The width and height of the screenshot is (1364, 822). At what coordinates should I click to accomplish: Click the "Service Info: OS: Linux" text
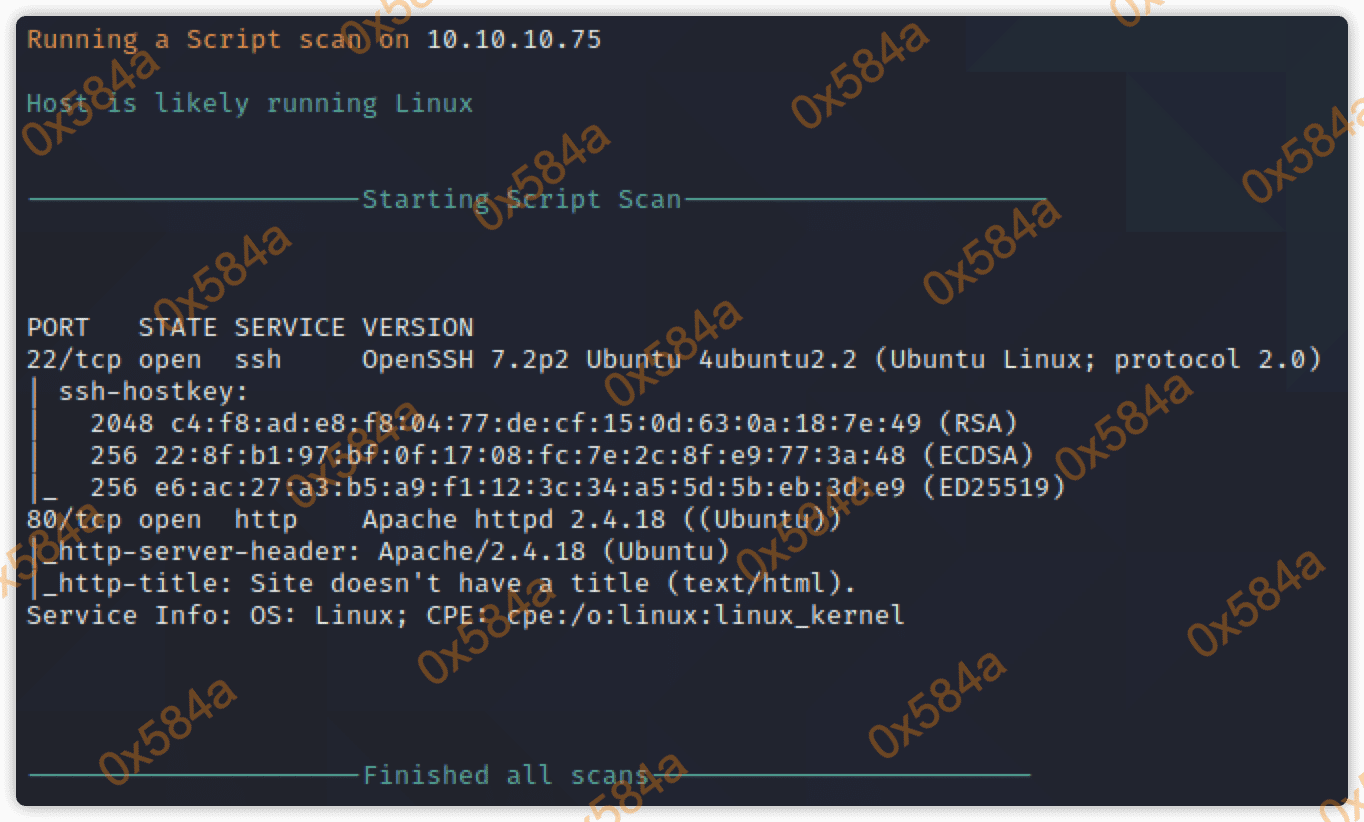pos(210,616)
